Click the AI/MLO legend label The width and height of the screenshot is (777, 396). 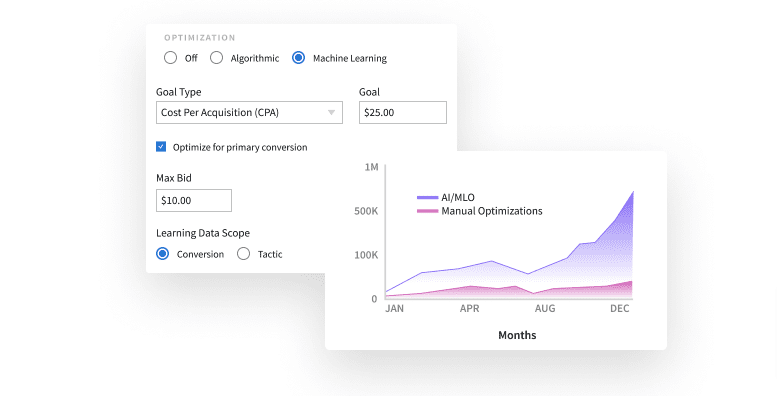click(x=458, y=197)
